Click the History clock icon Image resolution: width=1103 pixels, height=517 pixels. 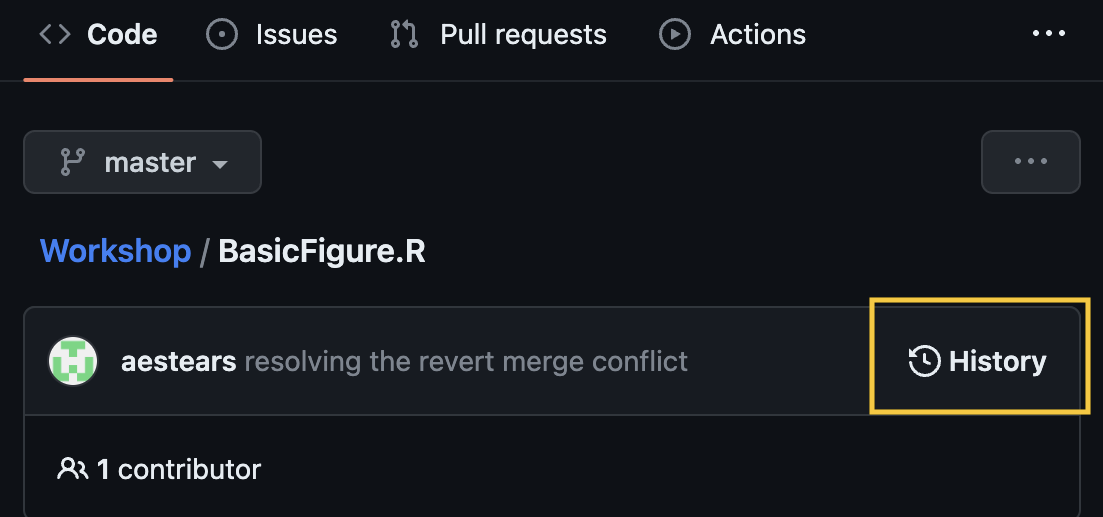click(924, 361)
